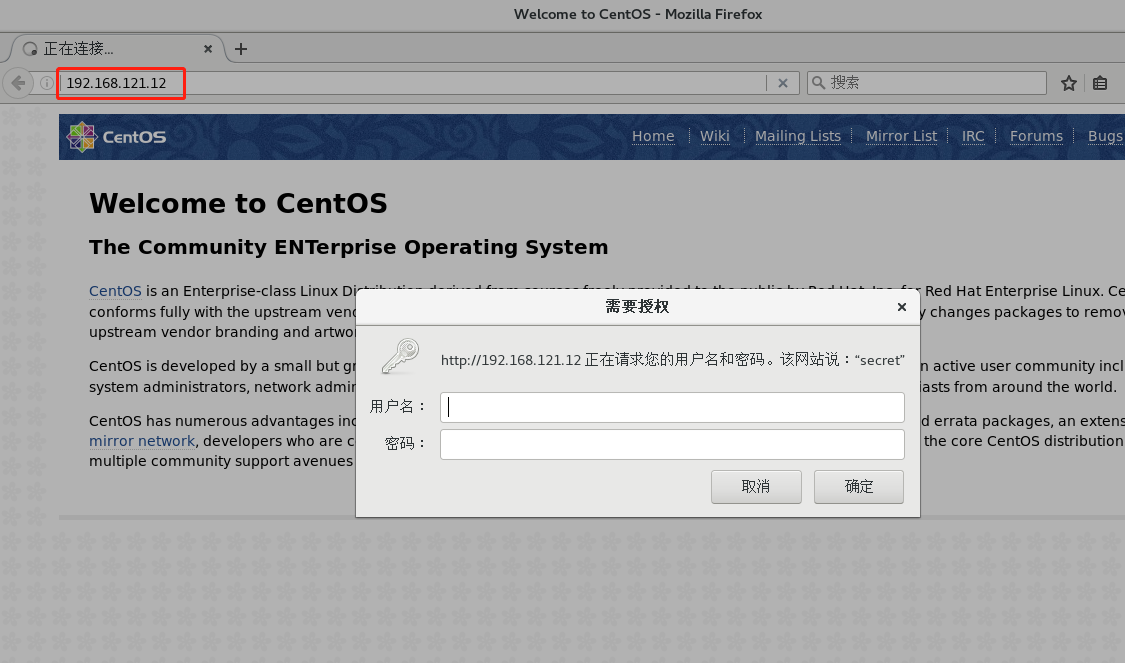
Task: Click the dialog message mentioning "secret"
Action: pyautogui.click(x=672, y=360)
